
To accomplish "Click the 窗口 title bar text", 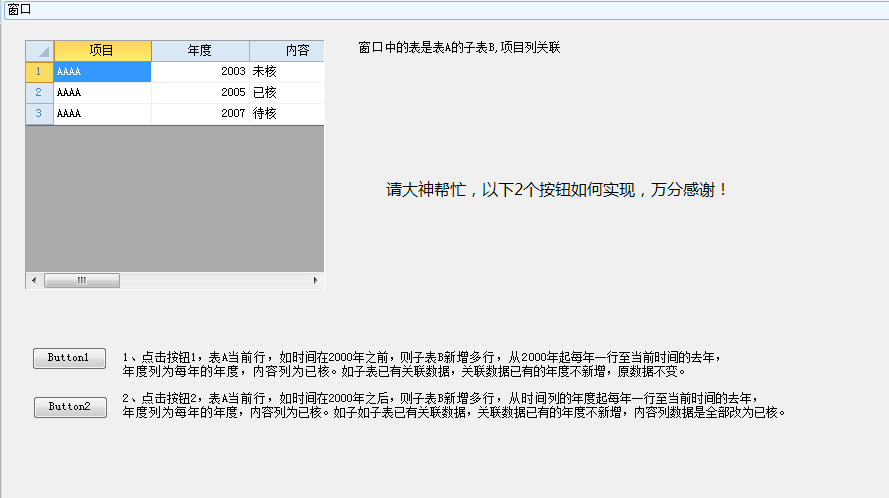I will click(19, 10).
